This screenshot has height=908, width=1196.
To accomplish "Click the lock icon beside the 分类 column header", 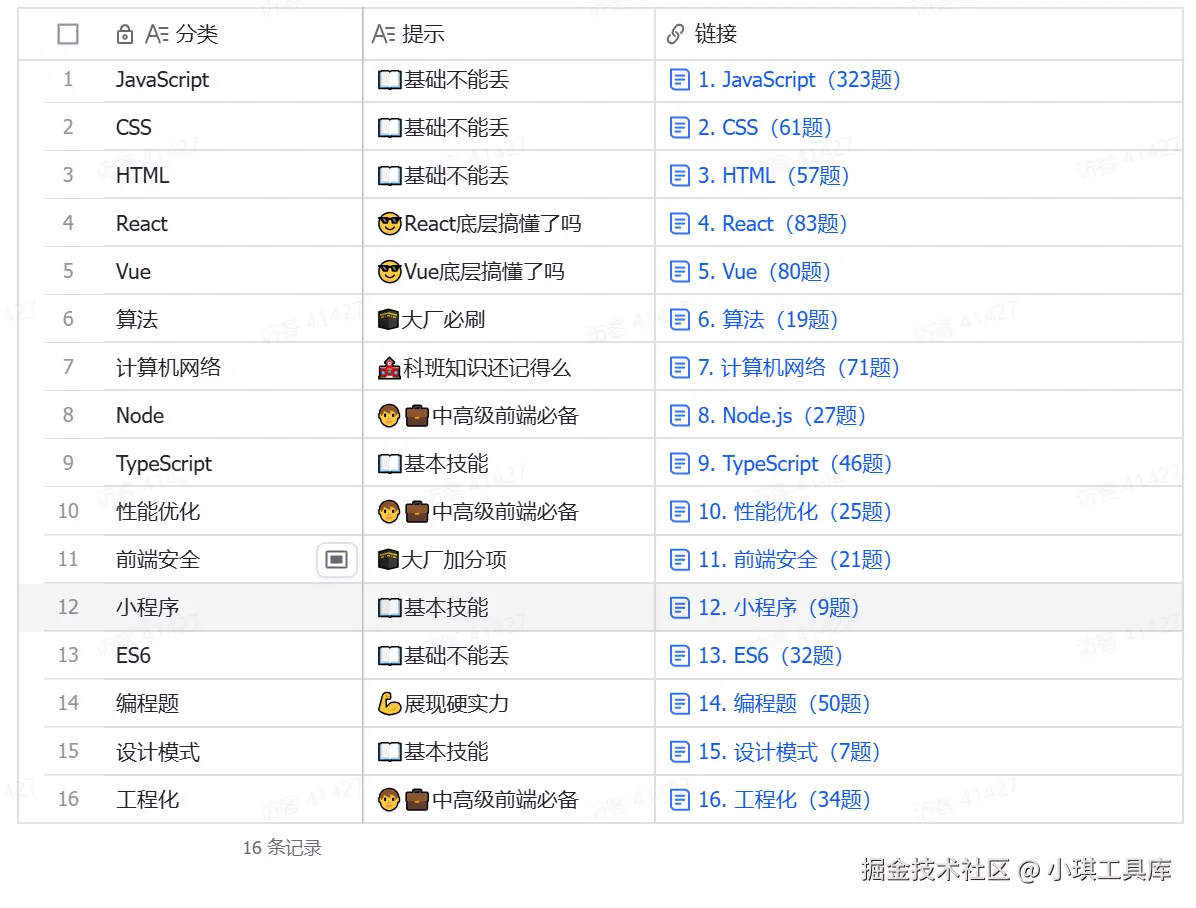I will [125, 34].
